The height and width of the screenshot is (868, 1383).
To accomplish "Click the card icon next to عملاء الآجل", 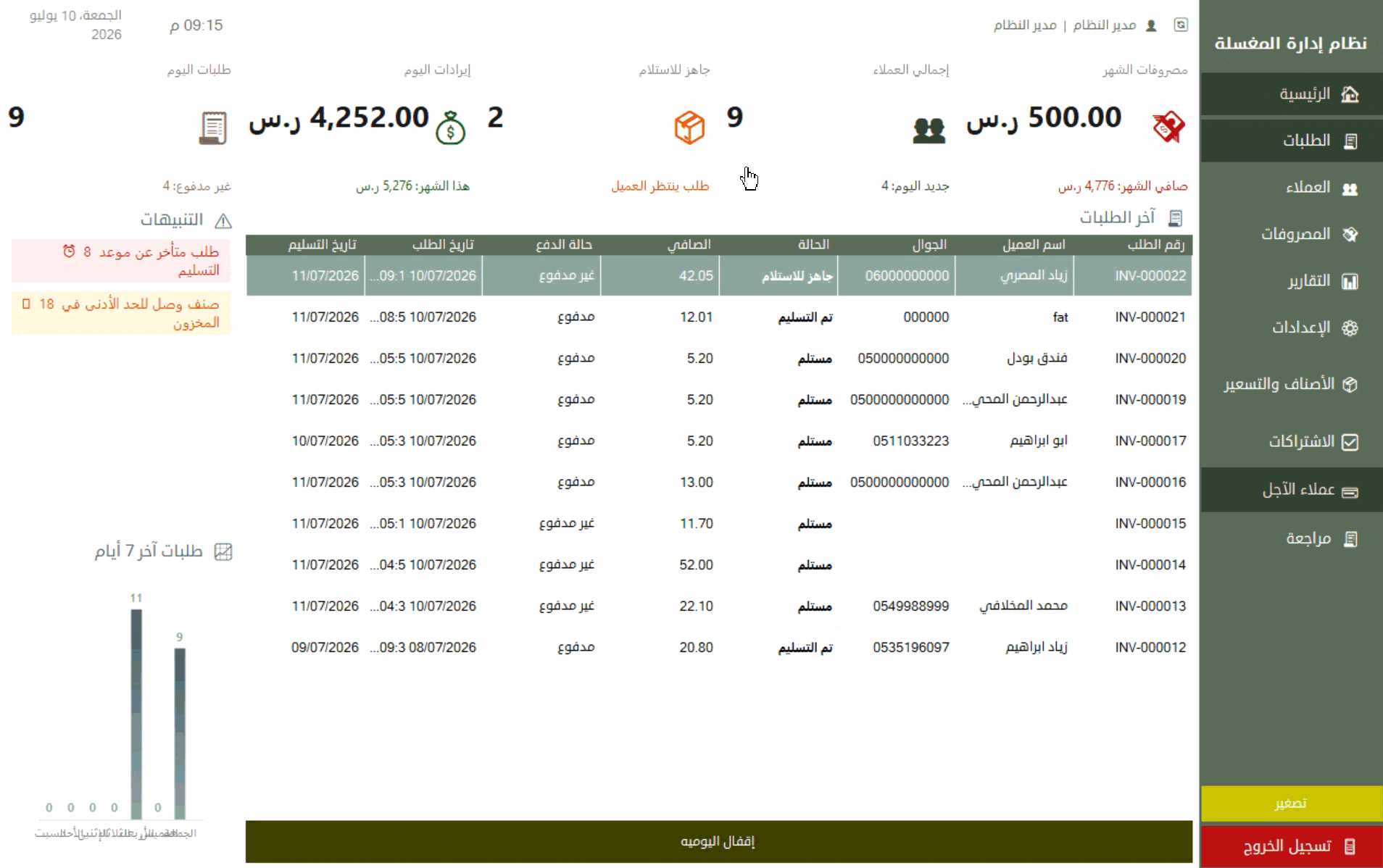I will pos(1350,492).
